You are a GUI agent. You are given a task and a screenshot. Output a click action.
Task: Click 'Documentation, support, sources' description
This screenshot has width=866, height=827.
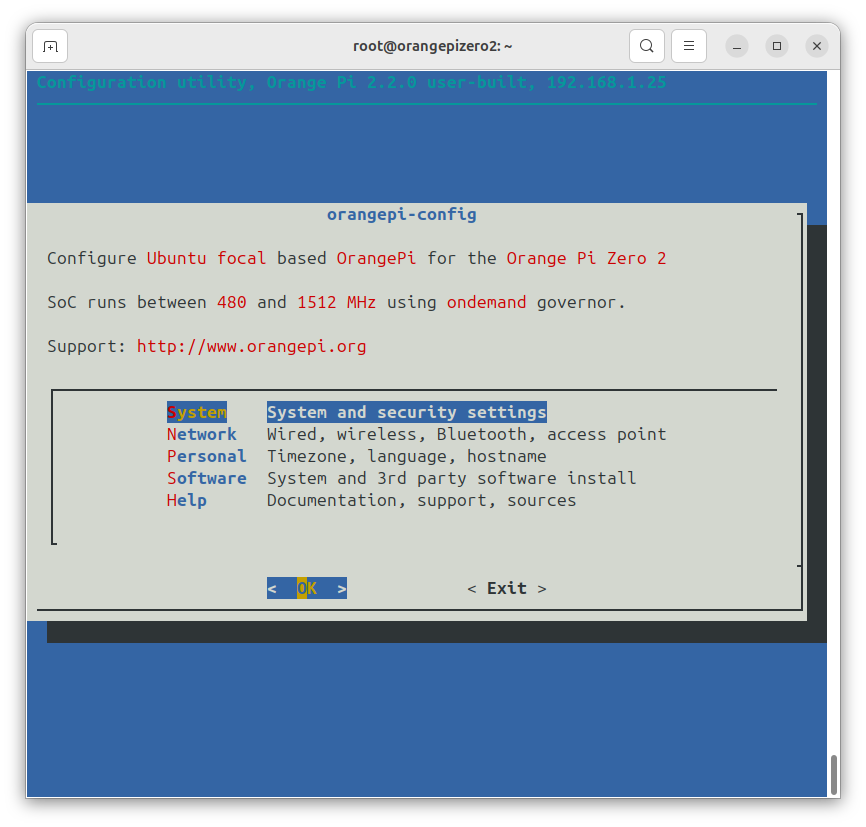coord(421,501)
